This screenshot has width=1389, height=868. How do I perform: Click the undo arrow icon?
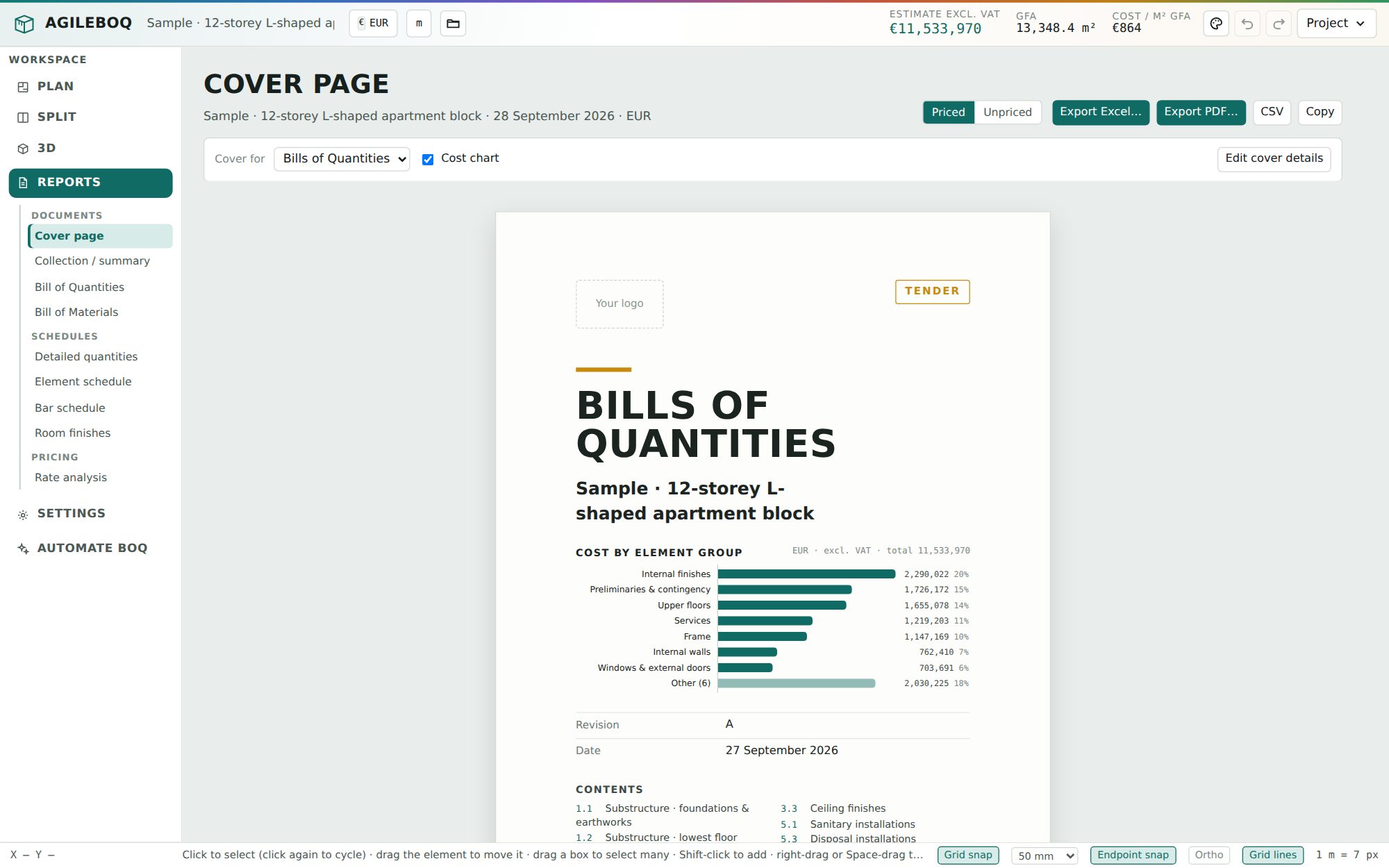[1247, 24]
